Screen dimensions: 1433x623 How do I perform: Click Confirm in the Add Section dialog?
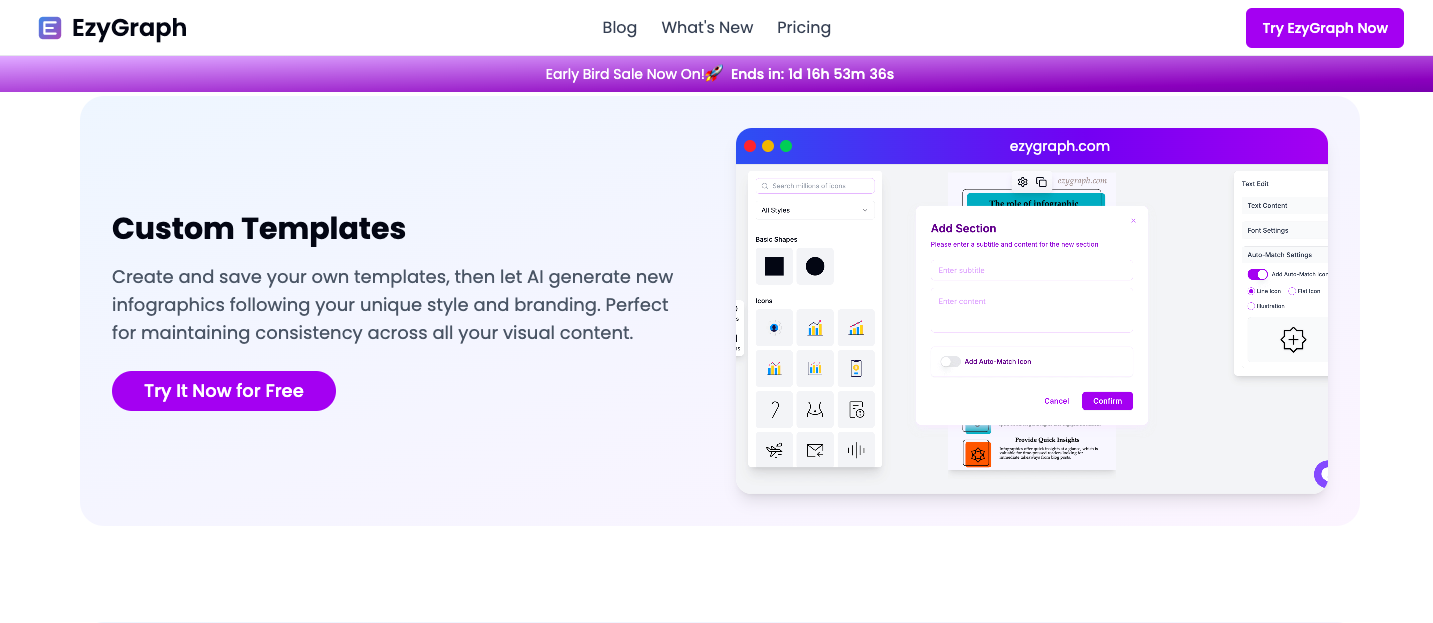tap(1107, 401)
